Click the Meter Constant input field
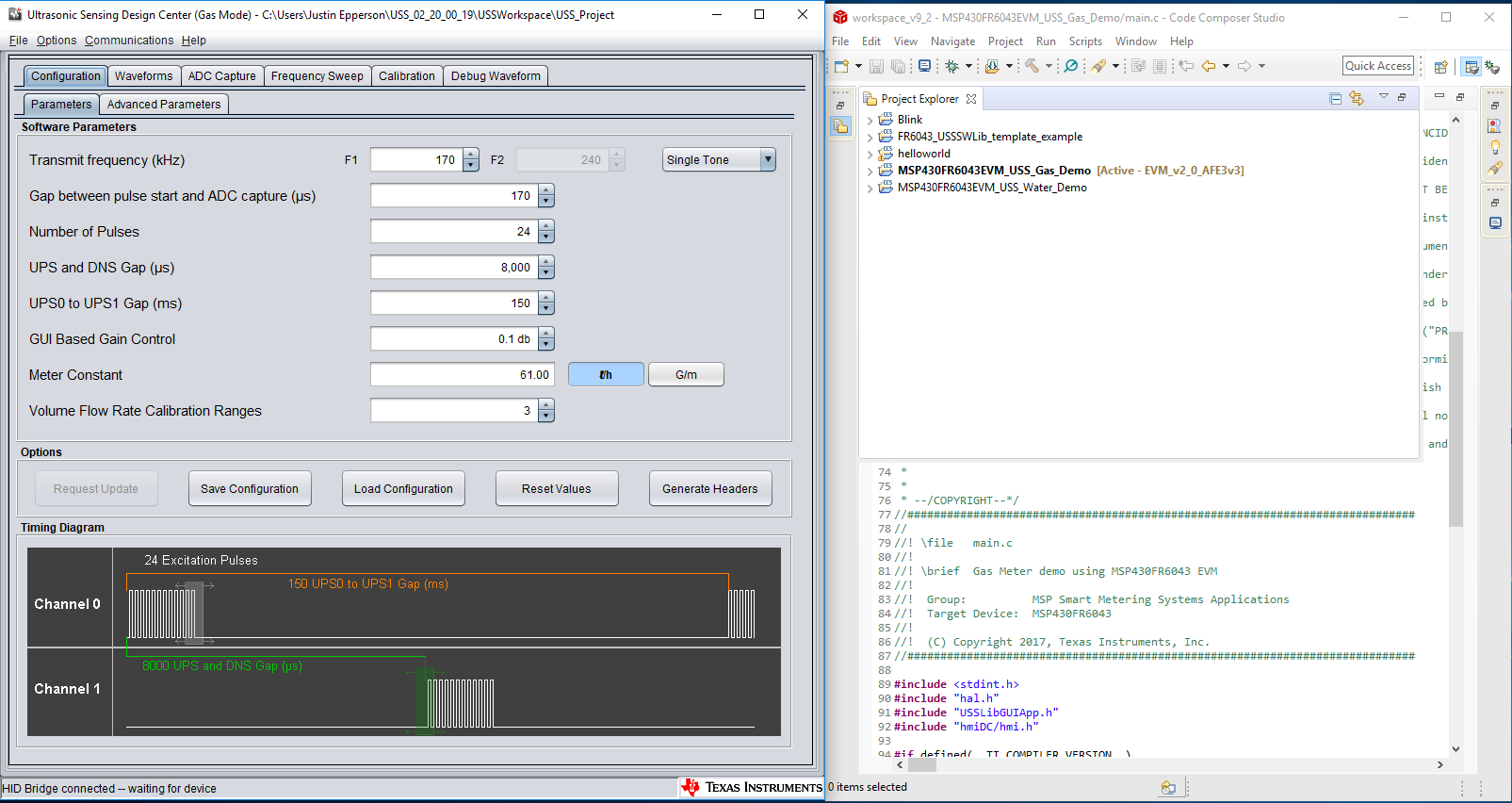 click(x=462, y=375)
